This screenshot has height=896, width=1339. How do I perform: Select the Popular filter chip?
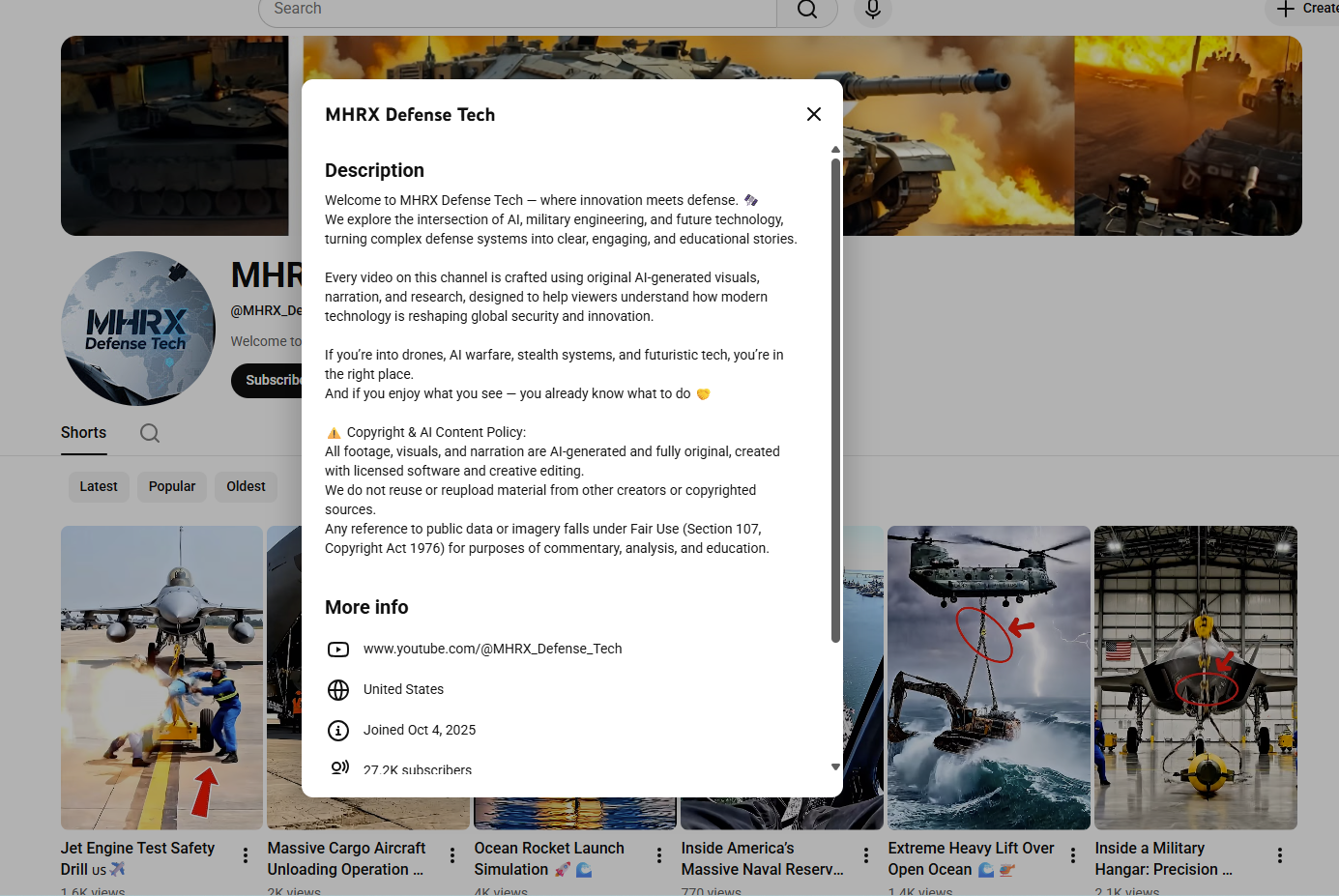point(171,486)
